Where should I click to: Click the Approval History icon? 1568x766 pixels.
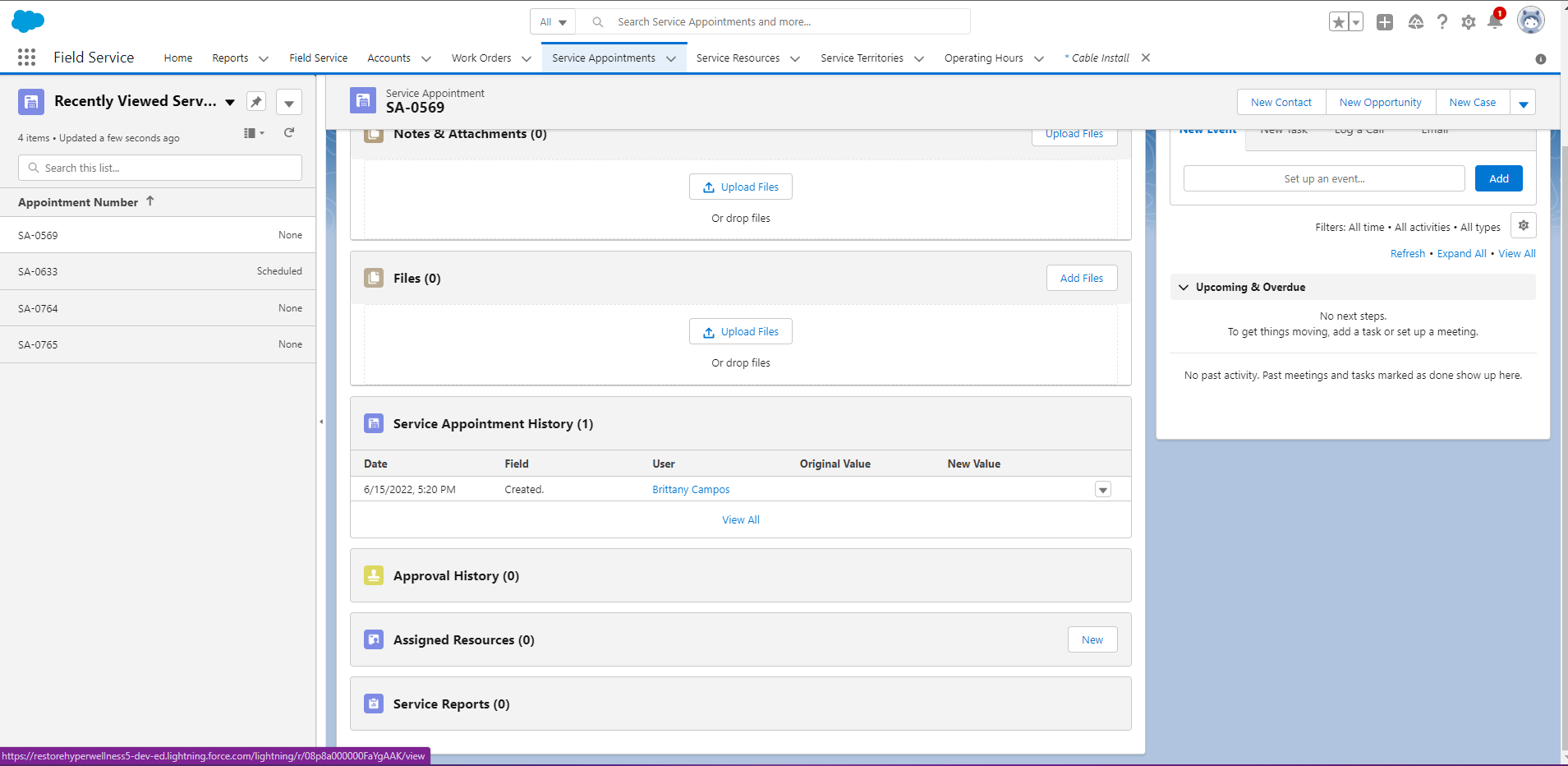(x=374, y=575)
